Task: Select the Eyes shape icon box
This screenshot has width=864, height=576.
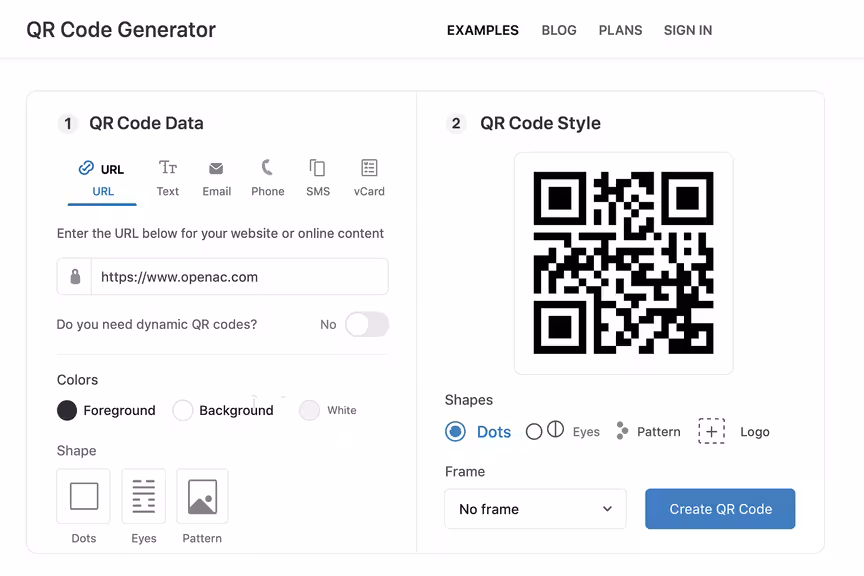Action: 144,496
